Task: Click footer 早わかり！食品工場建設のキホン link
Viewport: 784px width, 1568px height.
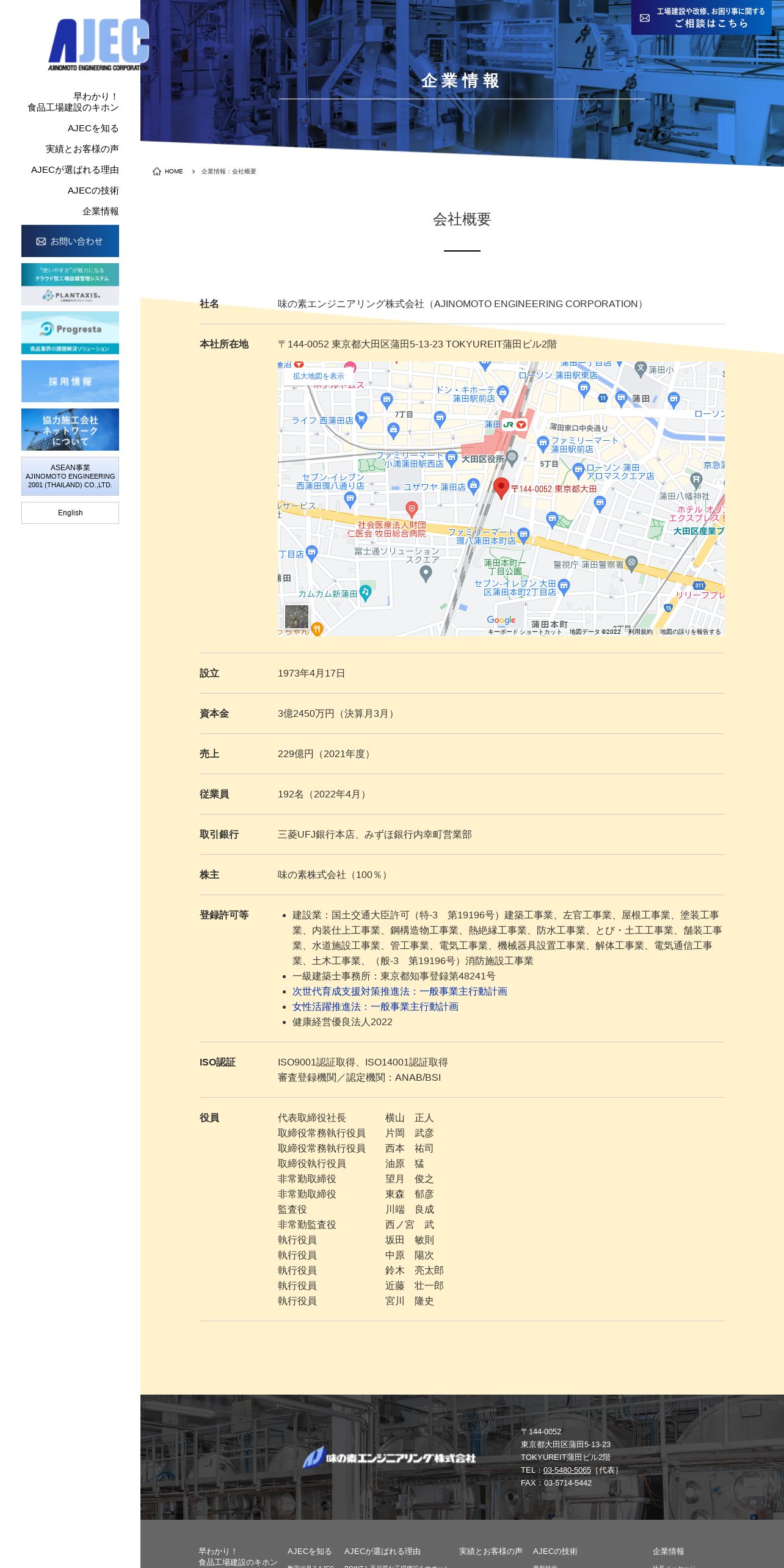Action: tap(238, 1556)
